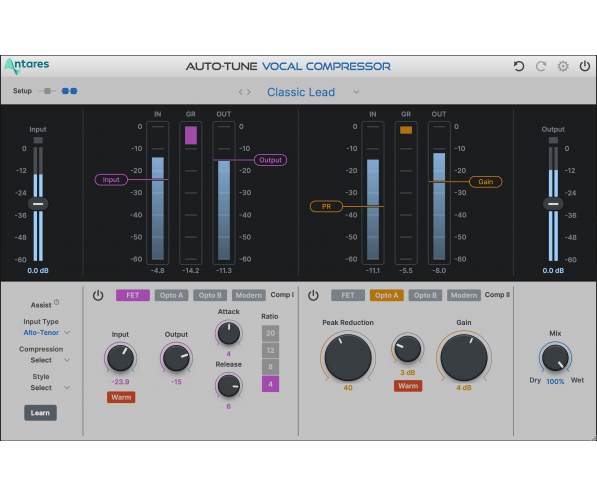597x497 pixels.
Task: Toggle Comp II power button
Action: (313, 296)
